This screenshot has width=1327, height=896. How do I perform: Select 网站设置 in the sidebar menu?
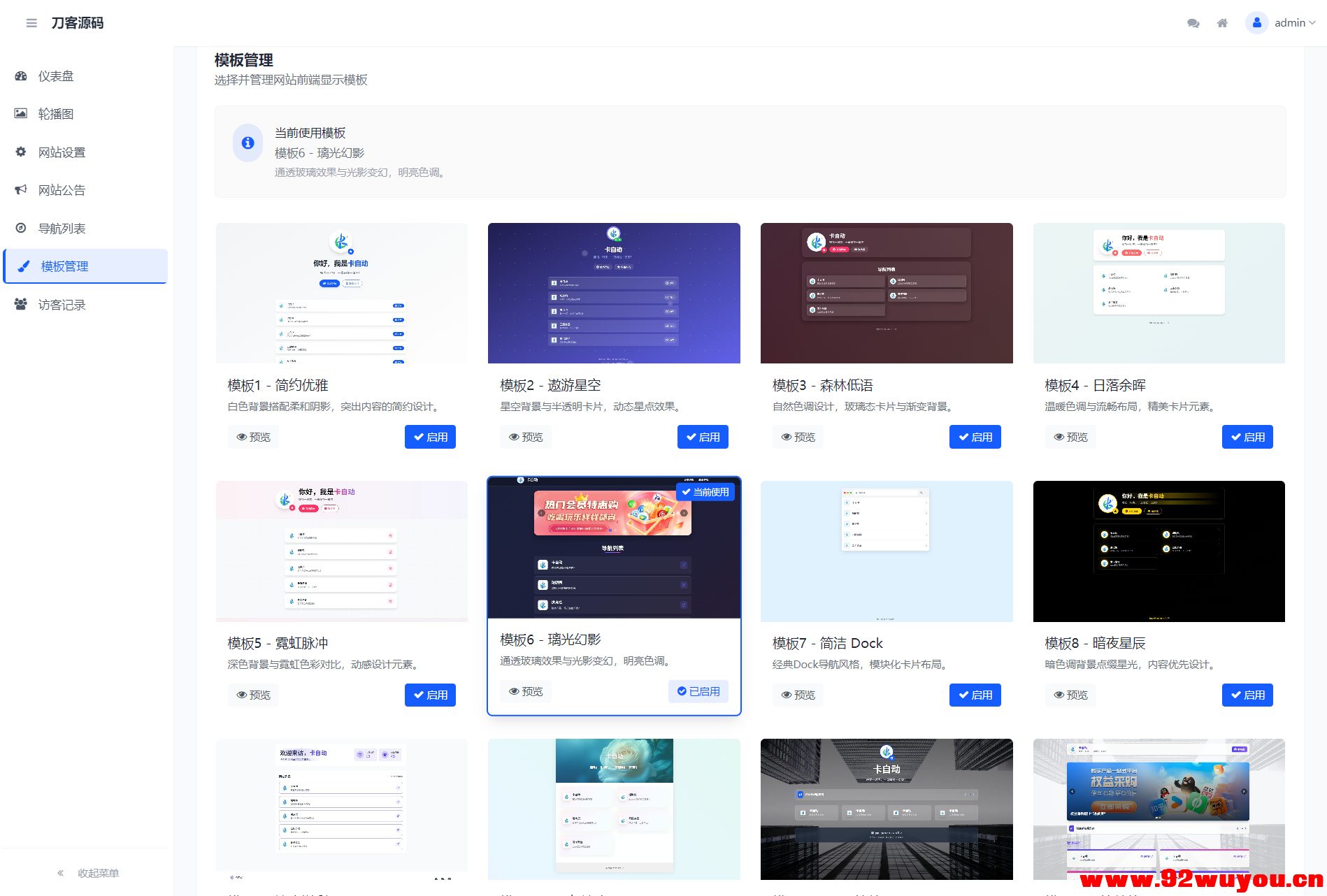pos(62,152)
